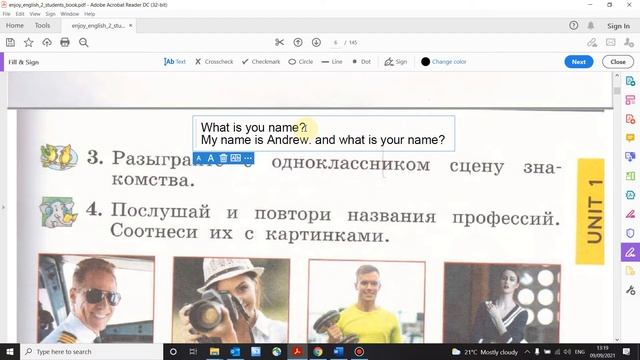Click inside the What is you name text box

[323, 133]
